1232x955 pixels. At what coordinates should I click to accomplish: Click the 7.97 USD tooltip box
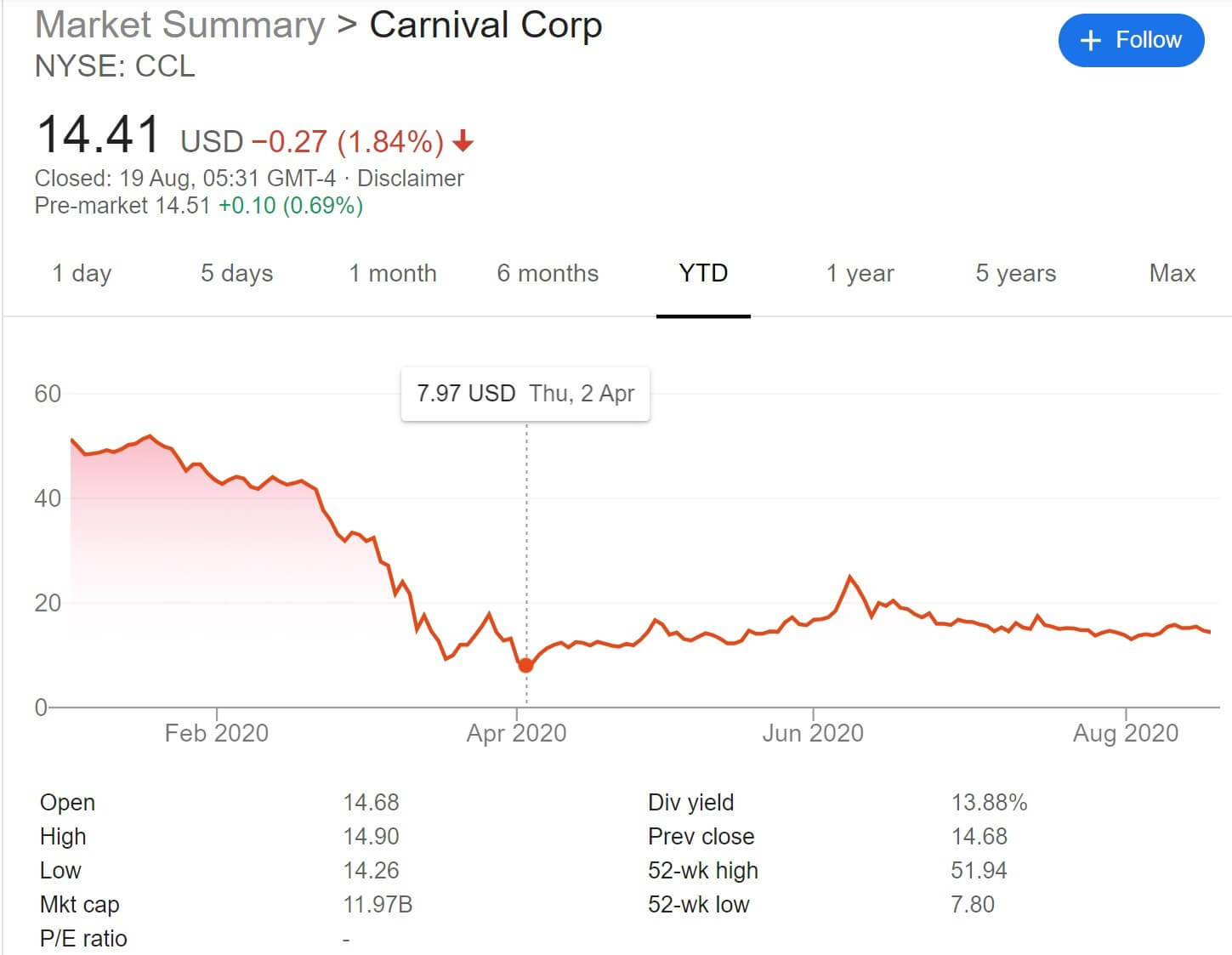(x=525, y=394)
